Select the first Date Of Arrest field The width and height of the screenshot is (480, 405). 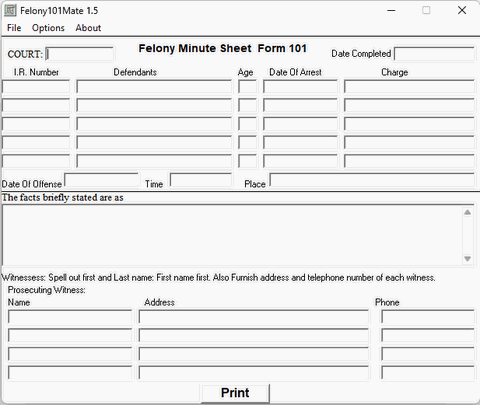point(300,86)
